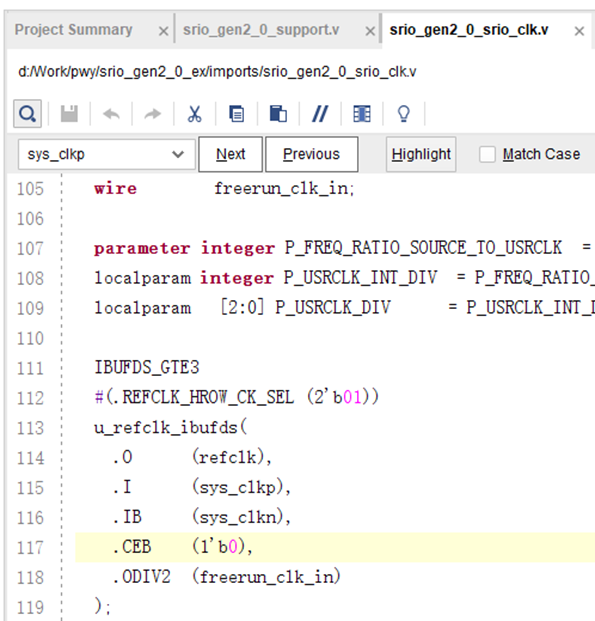Click the Copy icon in editor toolbar

(236, 114)
